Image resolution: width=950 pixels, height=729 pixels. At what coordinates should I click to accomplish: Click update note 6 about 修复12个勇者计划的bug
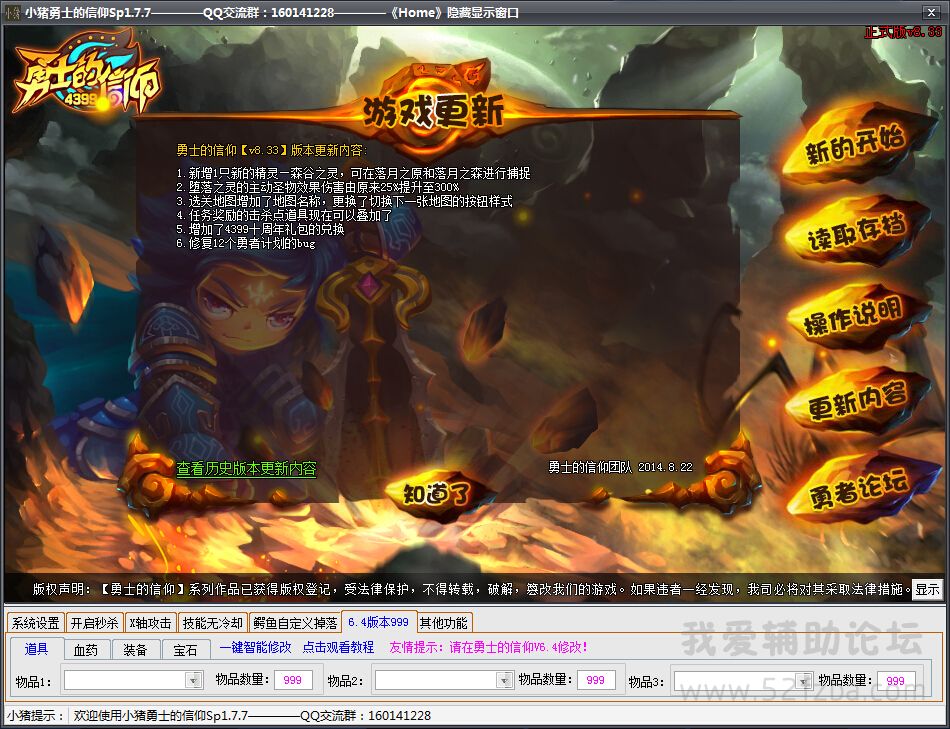[x=246, y=243]
